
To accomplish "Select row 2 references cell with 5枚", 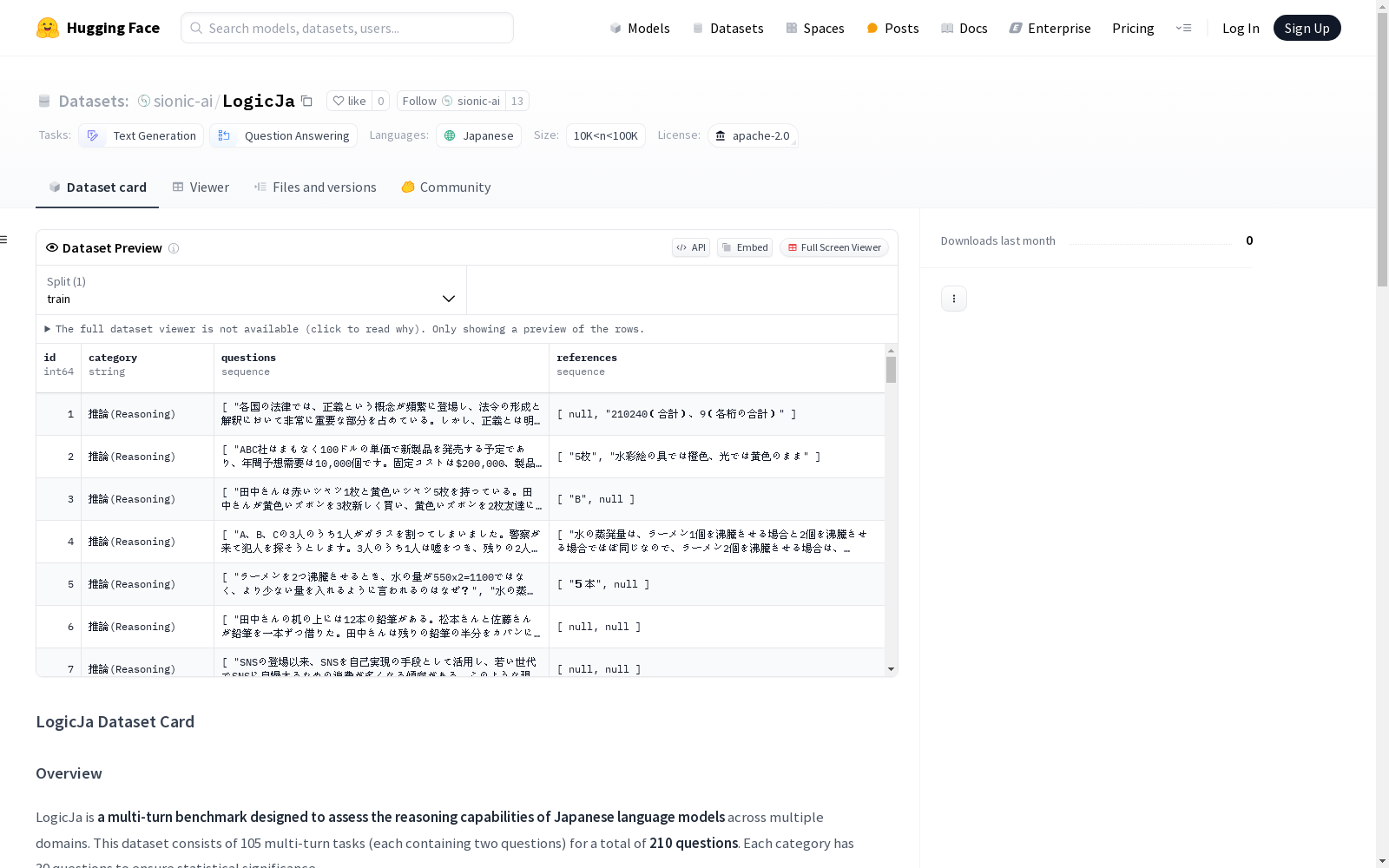I will point(717,457).
